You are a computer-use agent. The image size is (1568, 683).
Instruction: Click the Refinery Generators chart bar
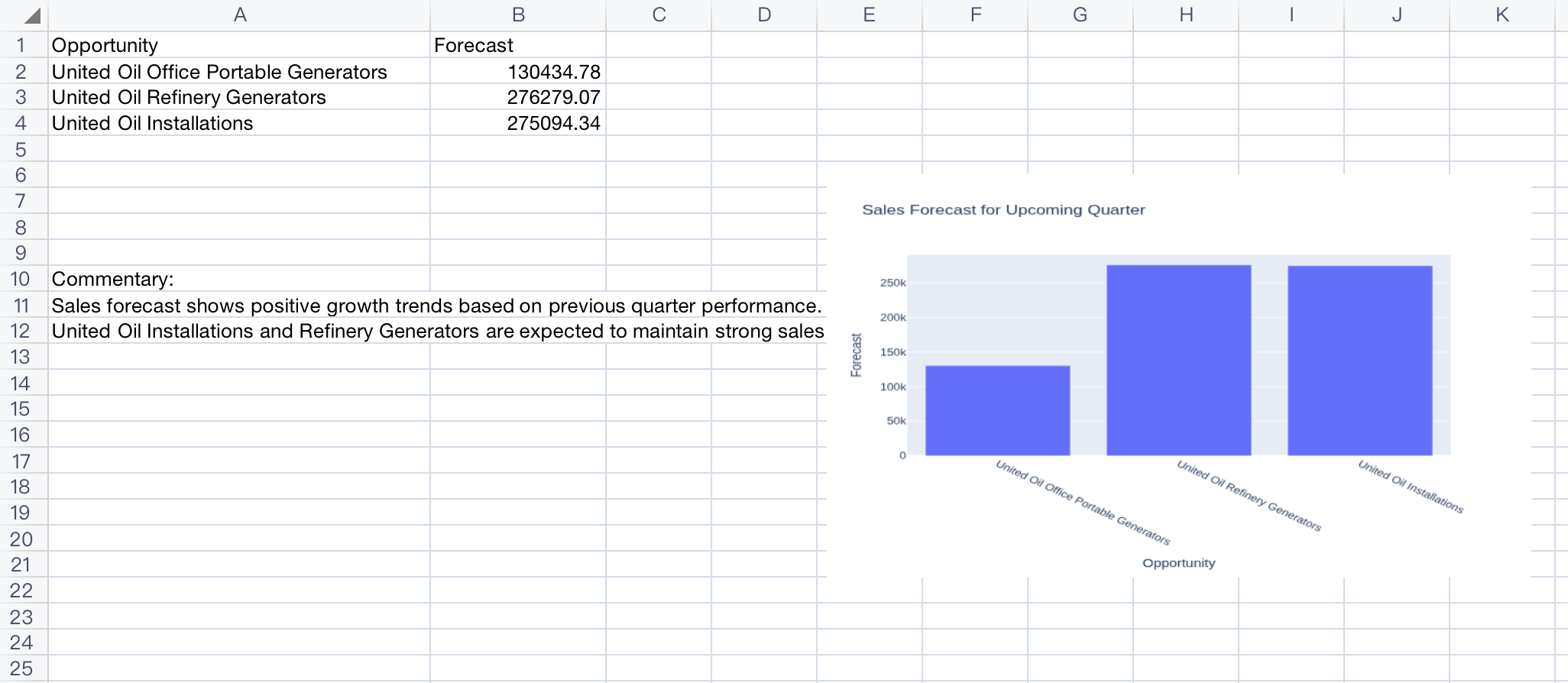(x=1178, y=360)
